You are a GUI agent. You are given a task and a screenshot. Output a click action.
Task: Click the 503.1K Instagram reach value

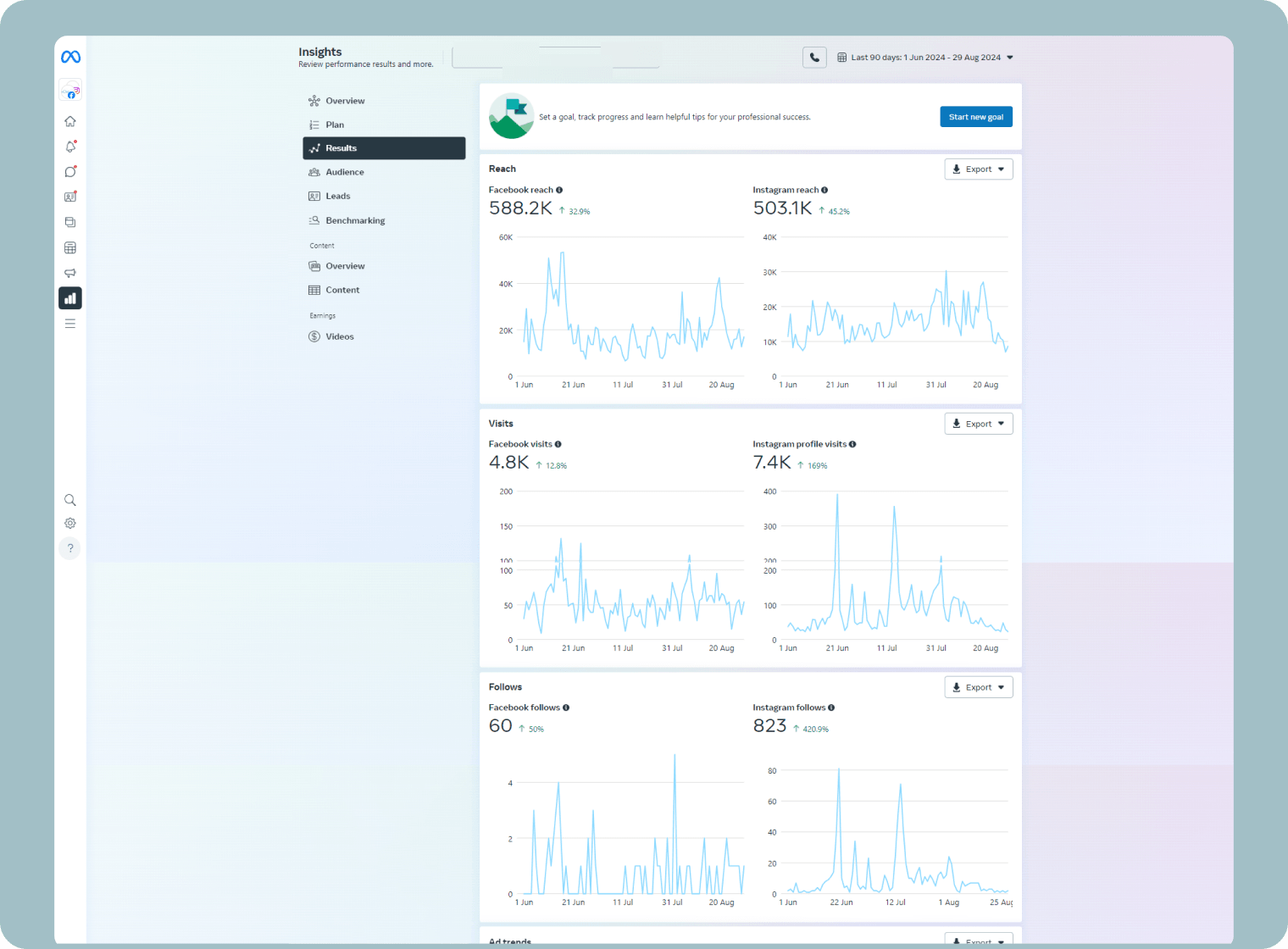click(782, 208)
